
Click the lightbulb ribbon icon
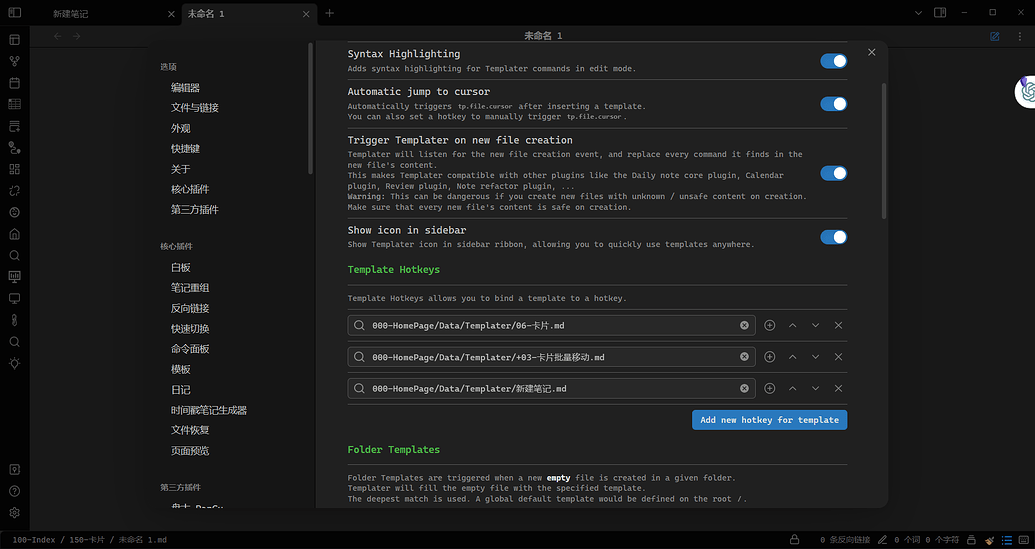(15, 364)
